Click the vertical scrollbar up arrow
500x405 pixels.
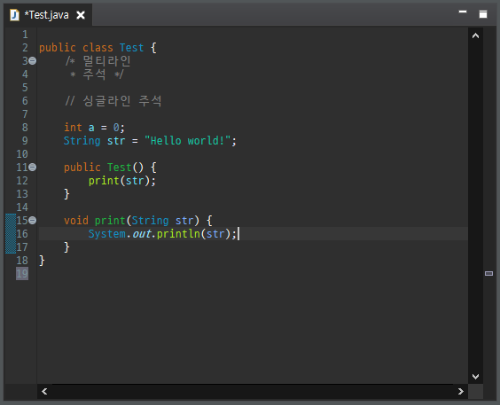pos(476,36)
